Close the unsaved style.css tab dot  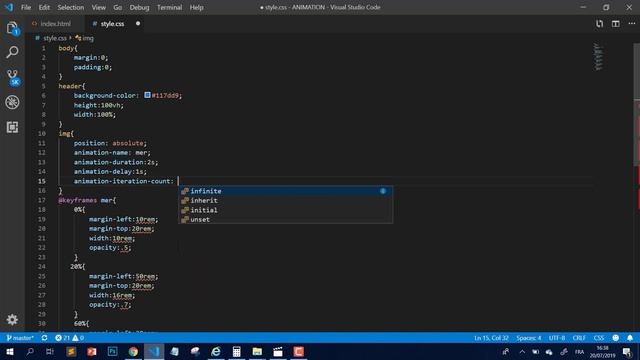pos(138,24)
